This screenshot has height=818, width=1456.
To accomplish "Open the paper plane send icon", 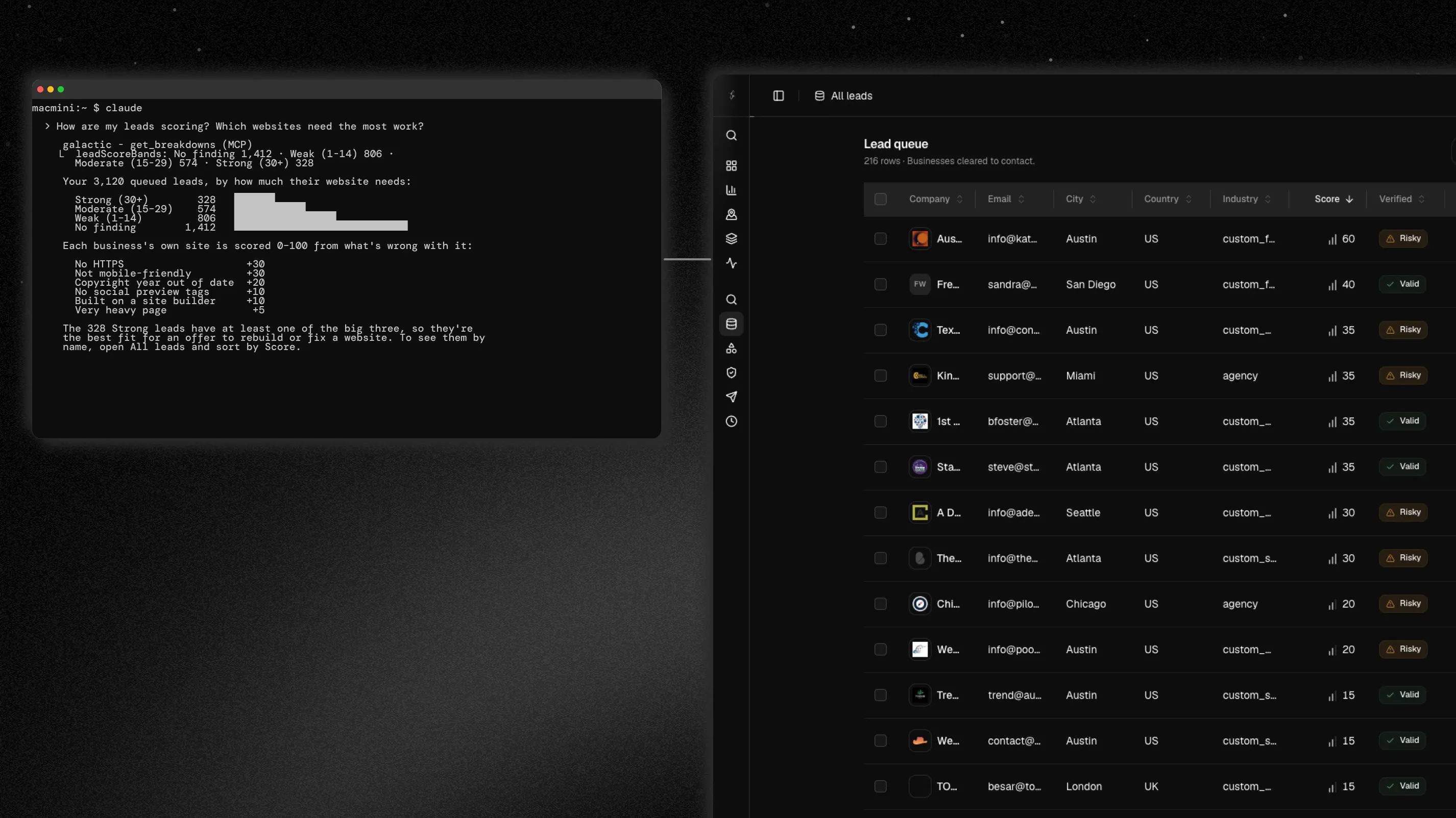I will pos(731,396).
